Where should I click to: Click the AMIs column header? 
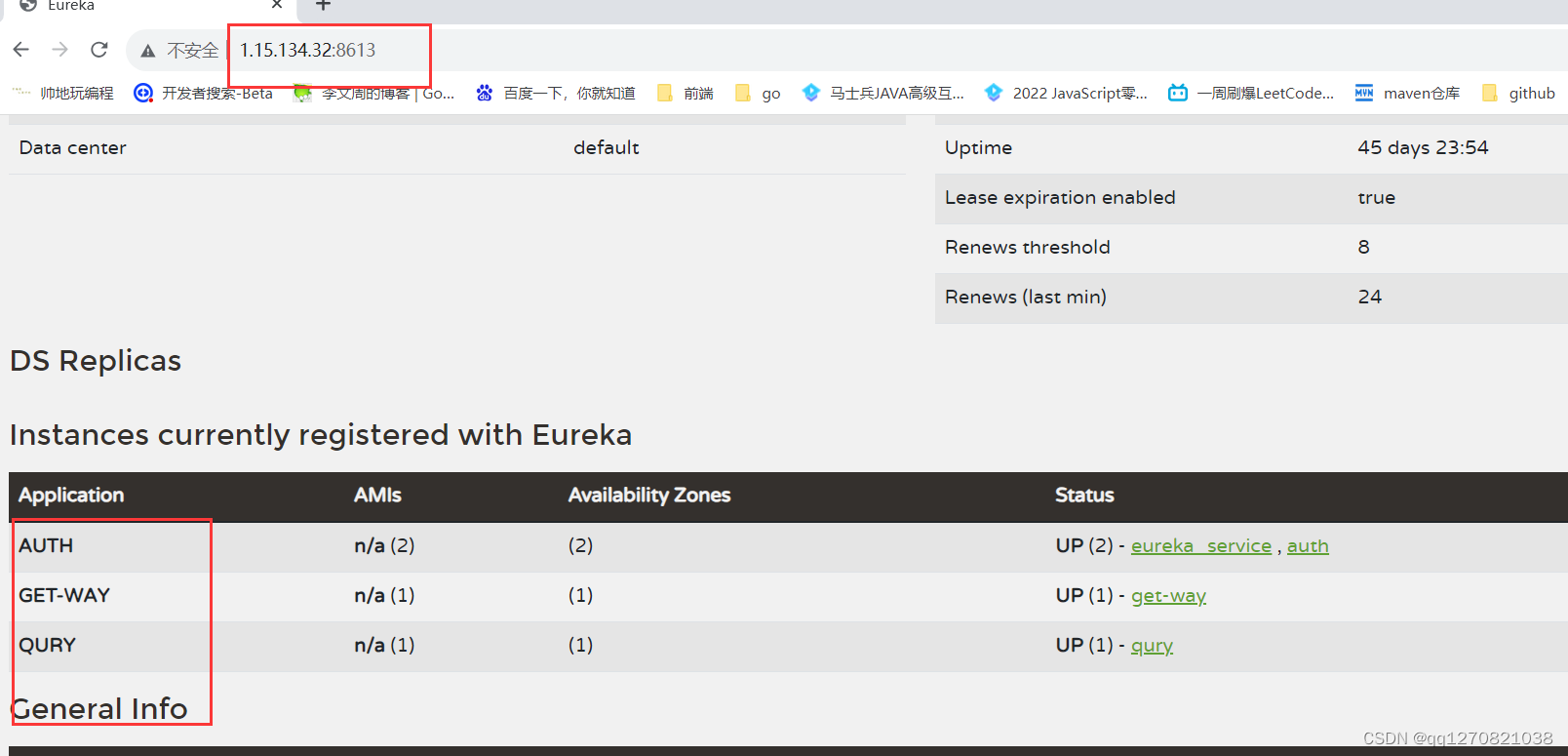377,496
